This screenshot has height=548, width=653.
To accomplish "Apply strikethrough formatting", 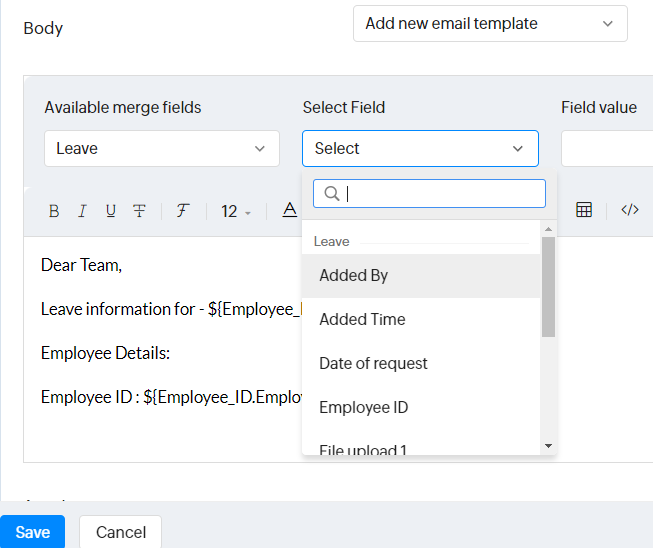I will coord(139,211).
